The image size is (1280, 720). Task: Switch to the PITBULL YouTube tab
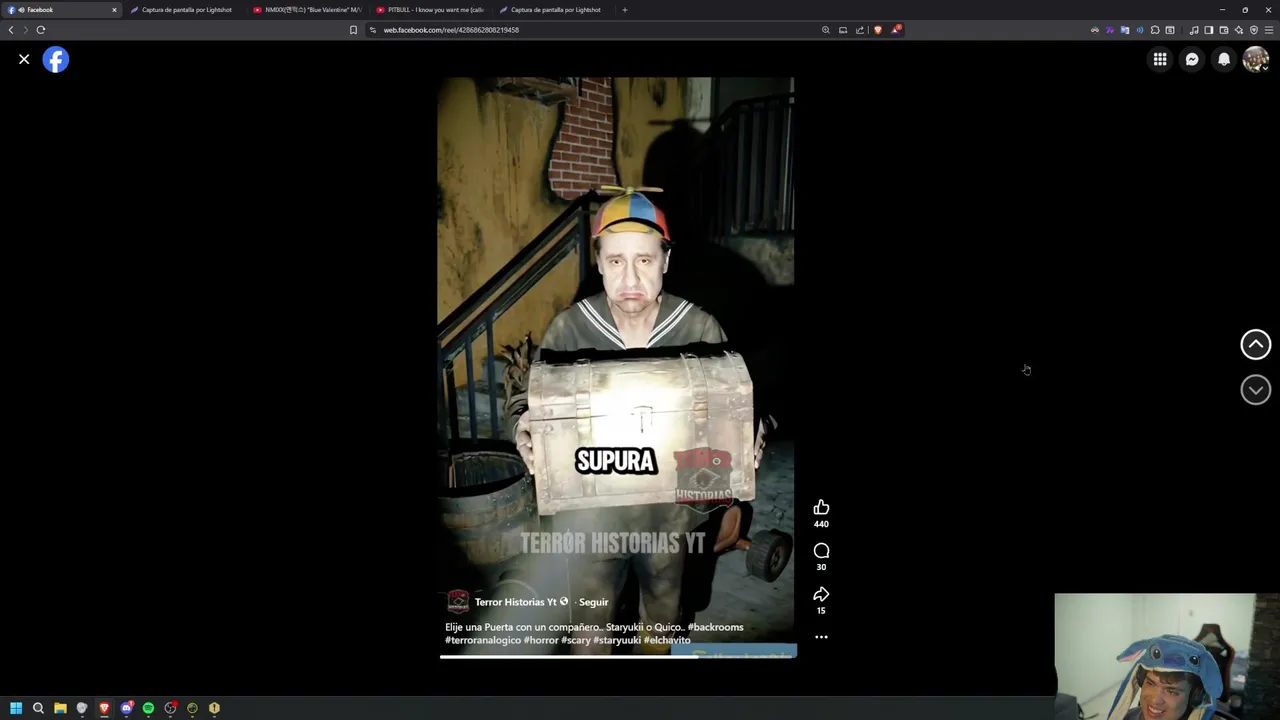point(431,10)
